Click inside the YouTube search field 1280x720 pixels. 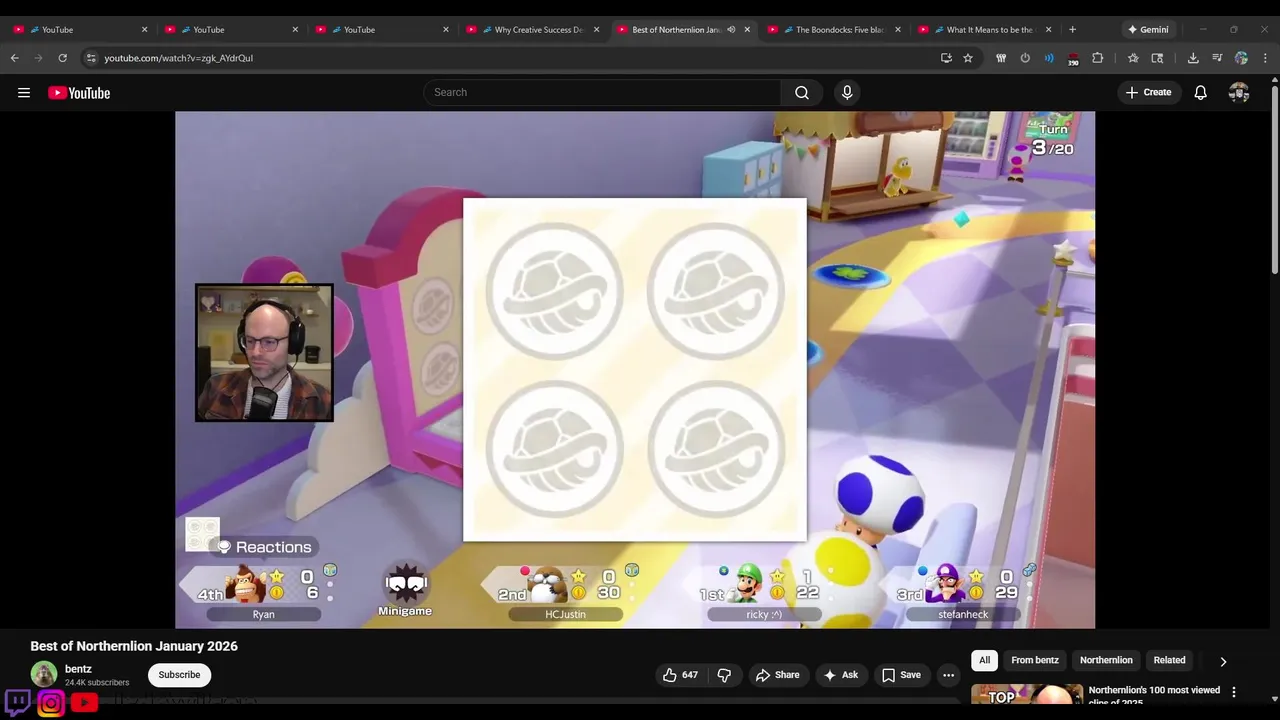click(x=603, y=93)
